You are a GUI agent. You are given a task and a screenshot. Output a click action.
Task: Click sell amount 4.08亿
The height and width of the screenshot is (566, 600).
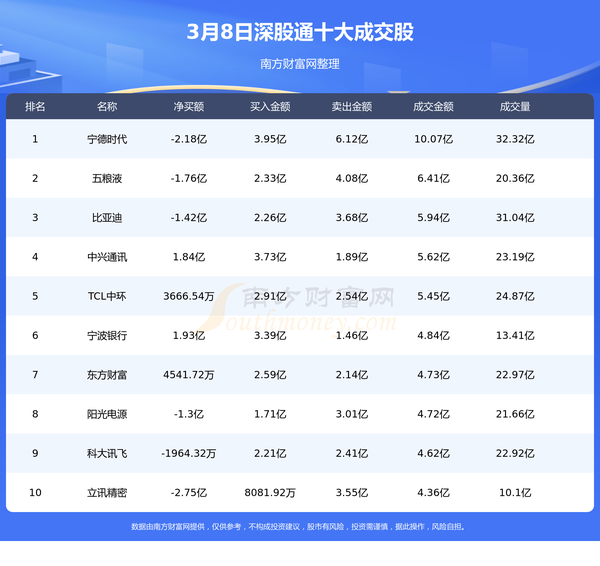click(352, 178)
